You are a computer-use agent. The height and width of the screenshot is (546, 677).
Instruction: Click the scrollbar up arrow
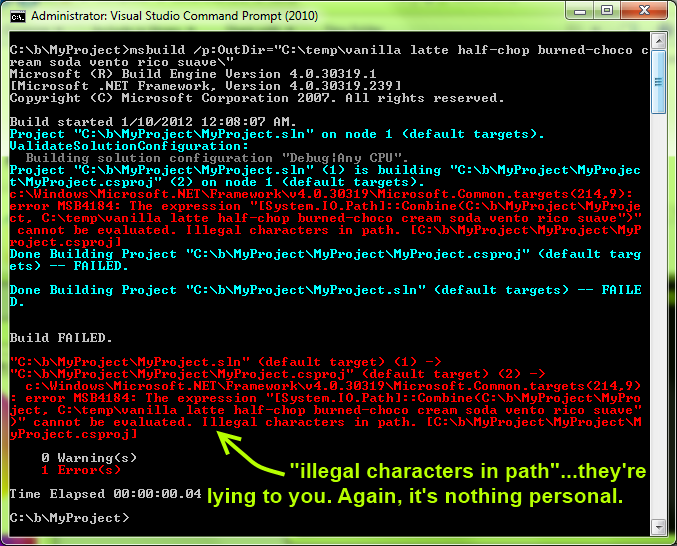pos(658,41)
